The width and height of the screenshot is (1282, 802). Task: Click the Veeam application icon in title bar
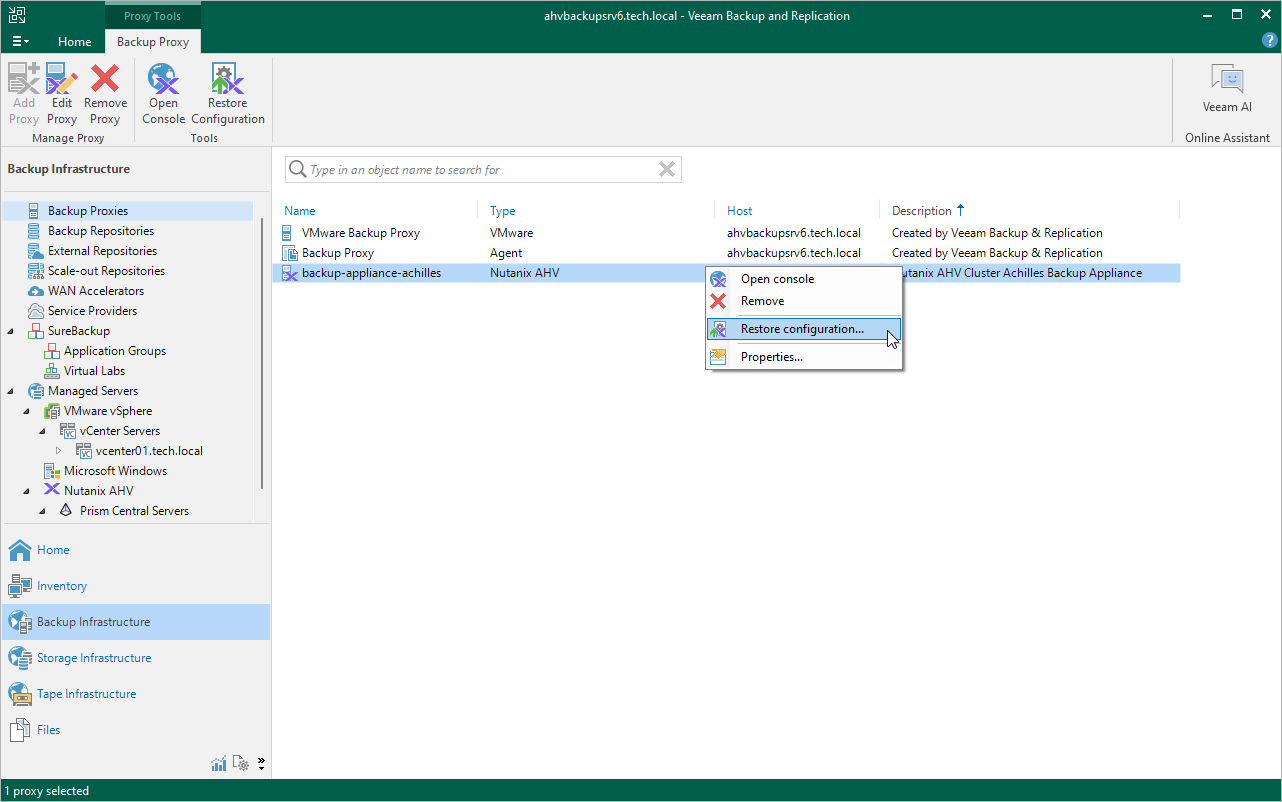pyautogui.click(x=16, y=15)
